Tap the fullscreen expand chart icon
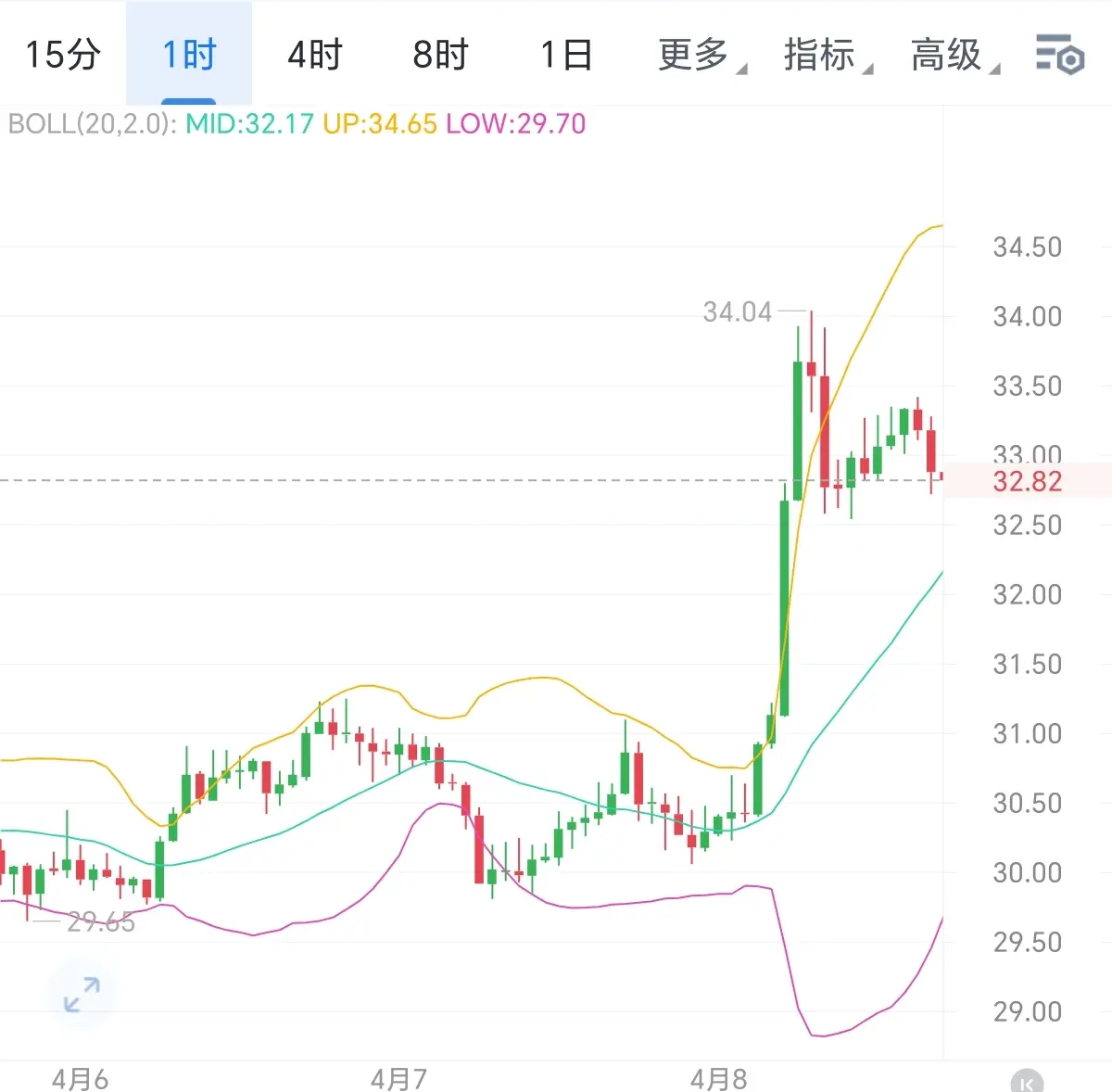This screenshot has width=1112, height=1092. click(x=82, y=995)
